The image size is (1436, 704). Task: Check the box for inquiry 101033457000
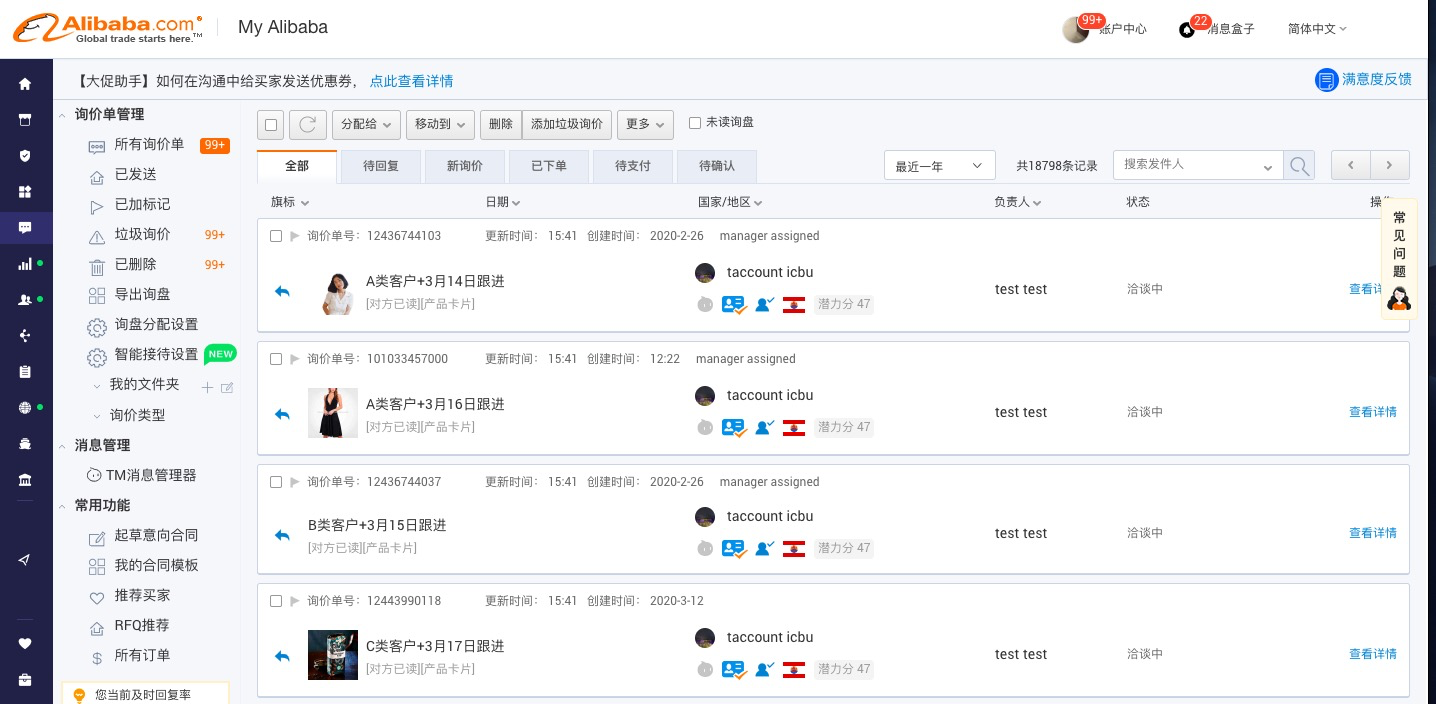pyautogui.click(x=276, y=359)
